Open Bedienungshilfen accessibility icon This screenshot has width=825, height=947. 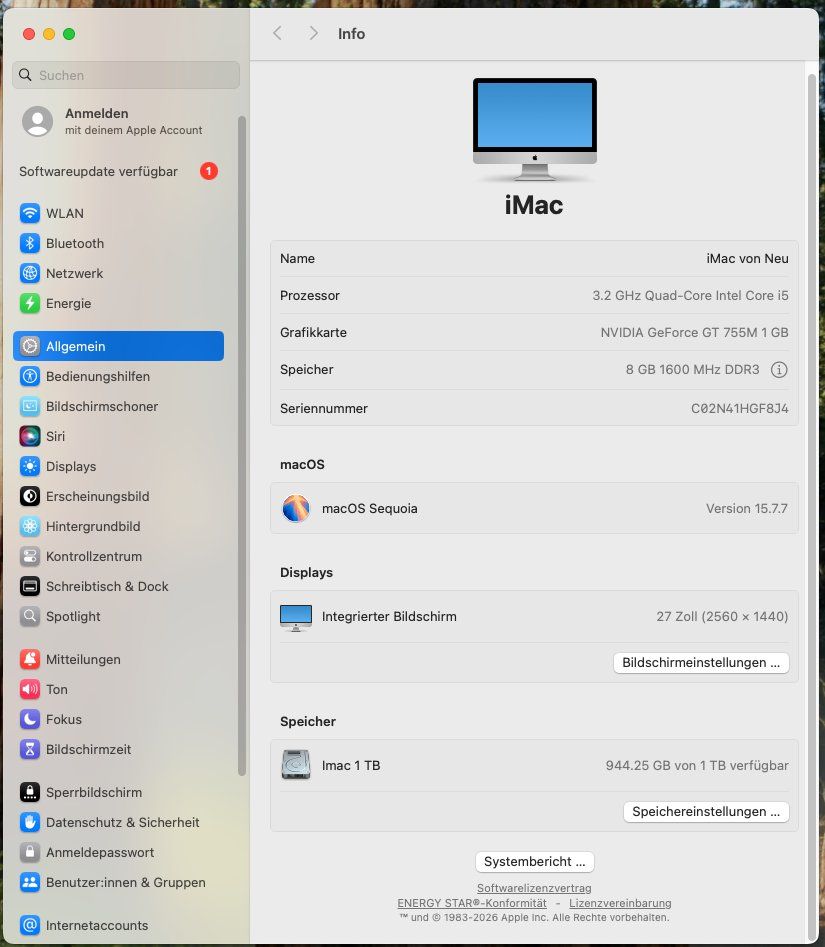point(30,376)
